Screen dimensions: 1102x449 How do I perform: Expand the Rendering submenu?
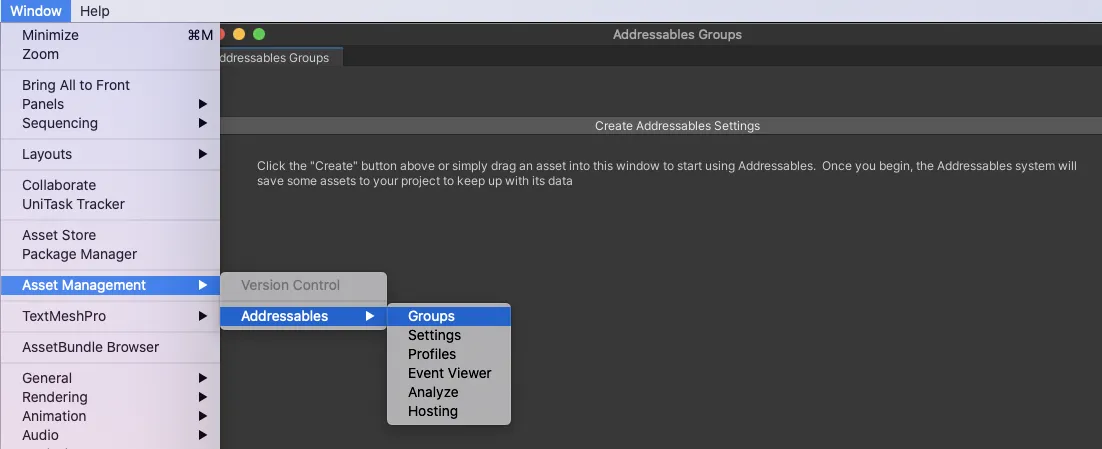tap(110, 396)
